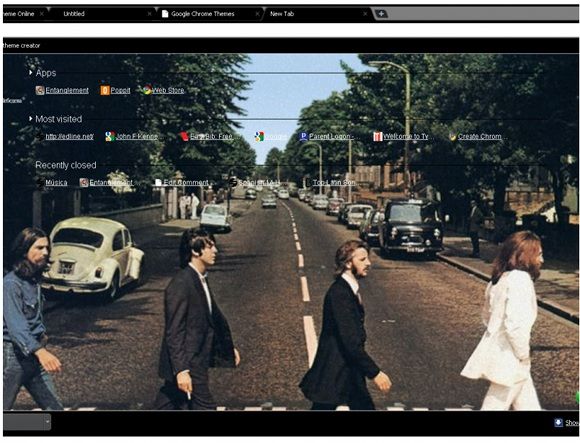The image size is (580, 443).
Task: Click the Welcome to Ty favicon
Action: click(377, 136)
